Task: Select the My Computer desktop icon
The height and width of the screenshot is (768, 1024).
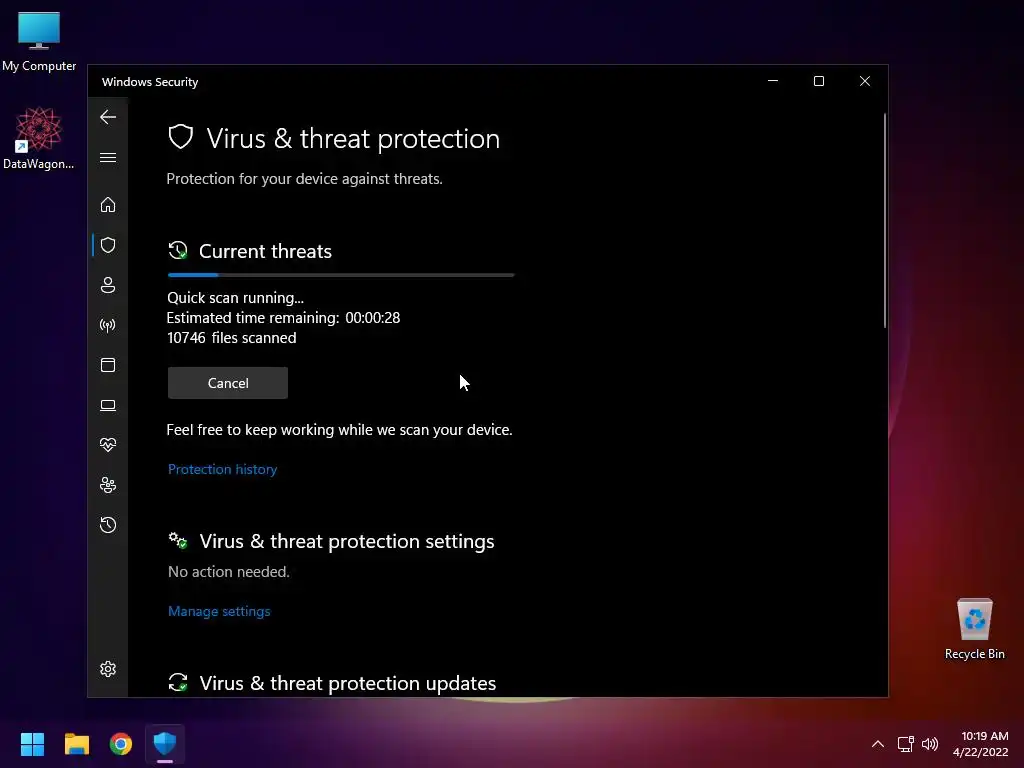Action: click(x=39, y=42)
